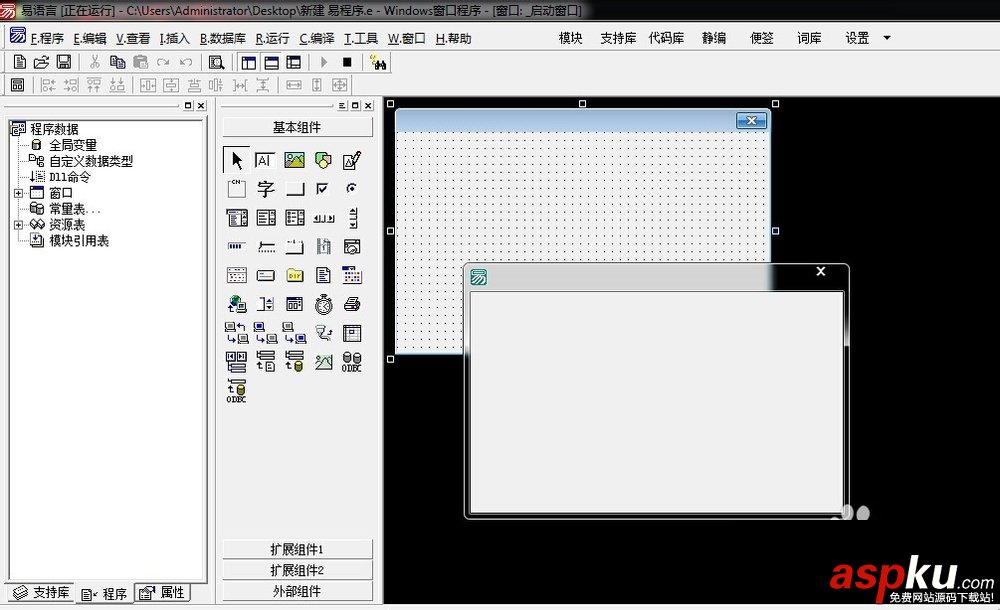Click the Paste toolbar icon
The height and width of the screenshot is (610, 1000).
[140, 62]
